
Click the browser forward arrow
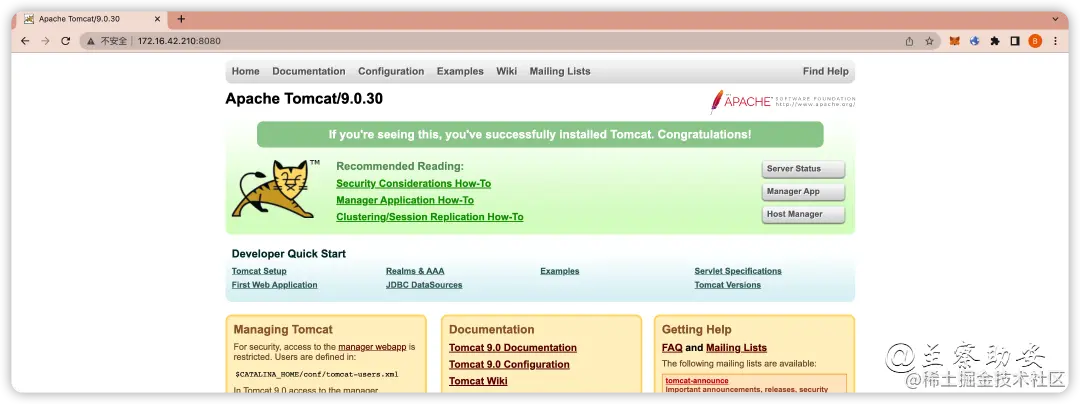[45, 41]
